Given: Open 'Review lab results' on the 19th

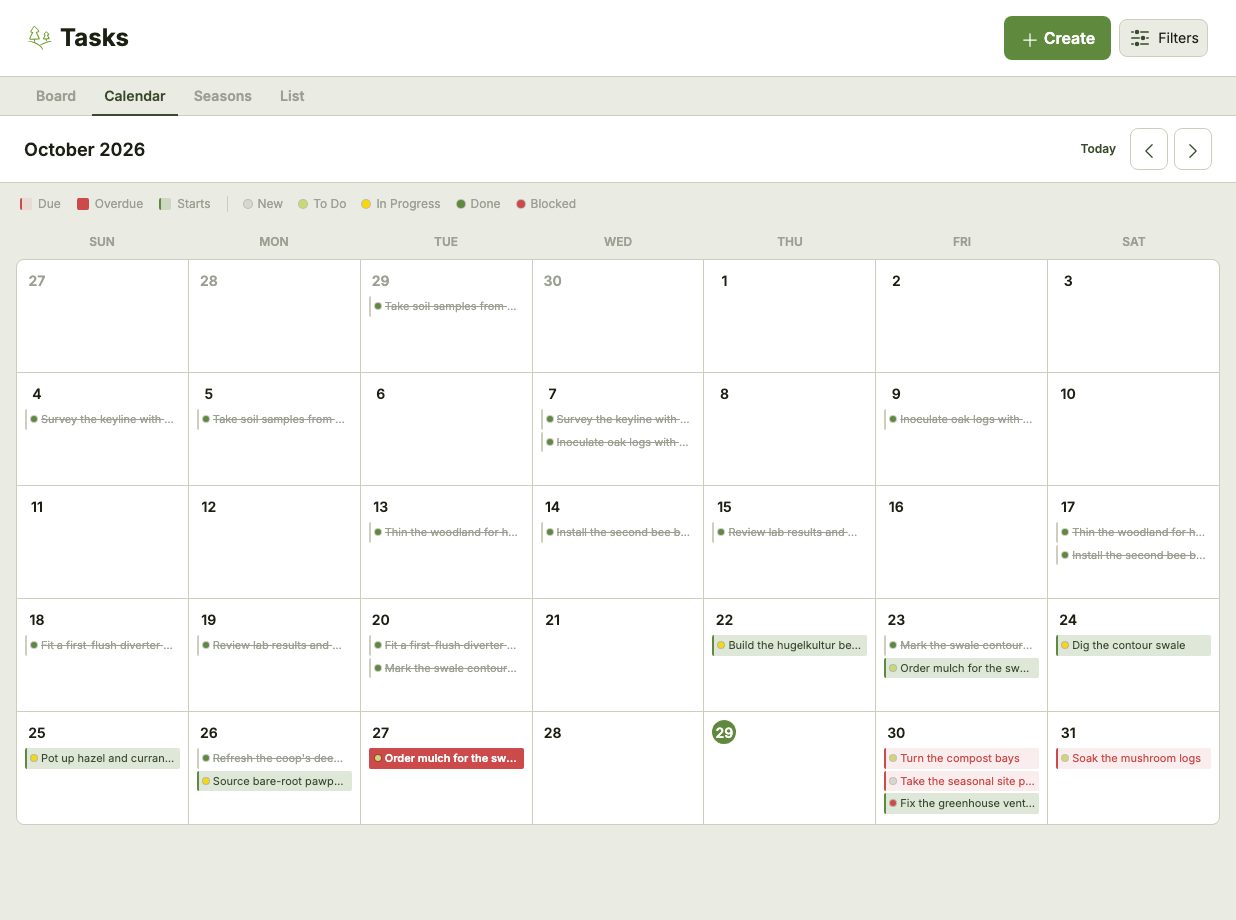Looking at the screenshot, I should coord(274,645).
